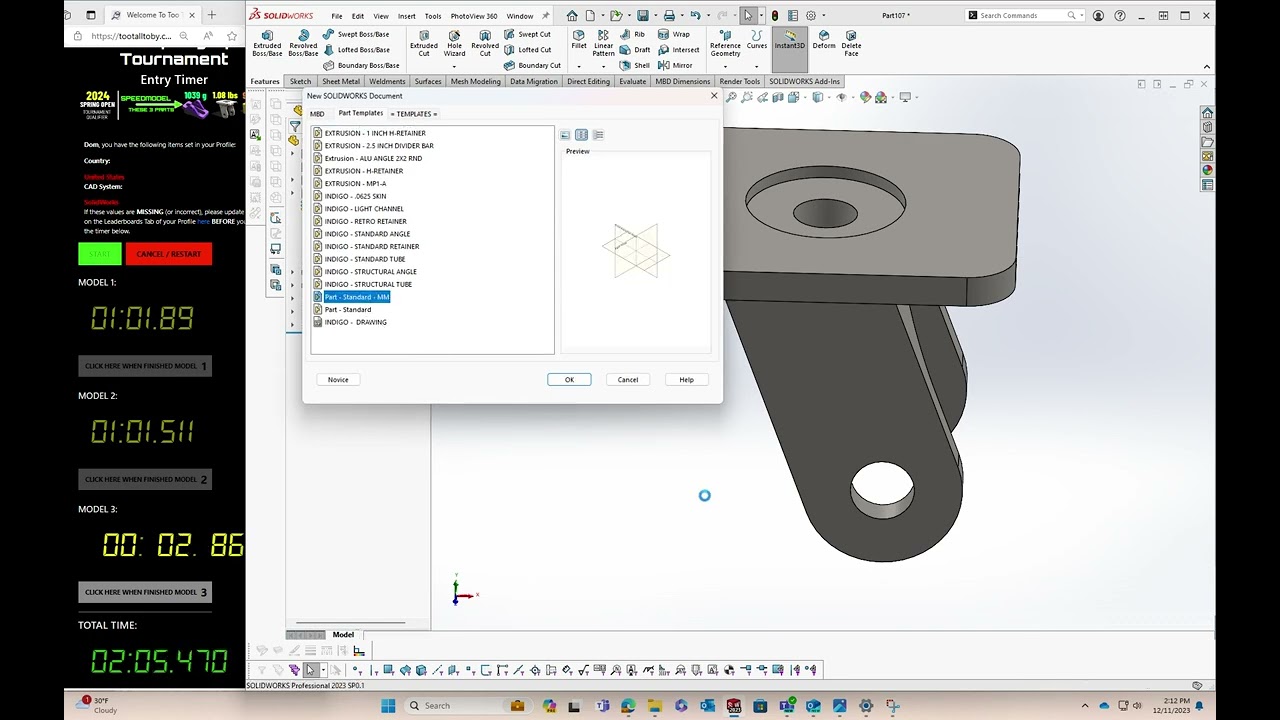Switch to the Sheet Metal tab
This screenshot has height=720, width=1280.
pos(340,82)
